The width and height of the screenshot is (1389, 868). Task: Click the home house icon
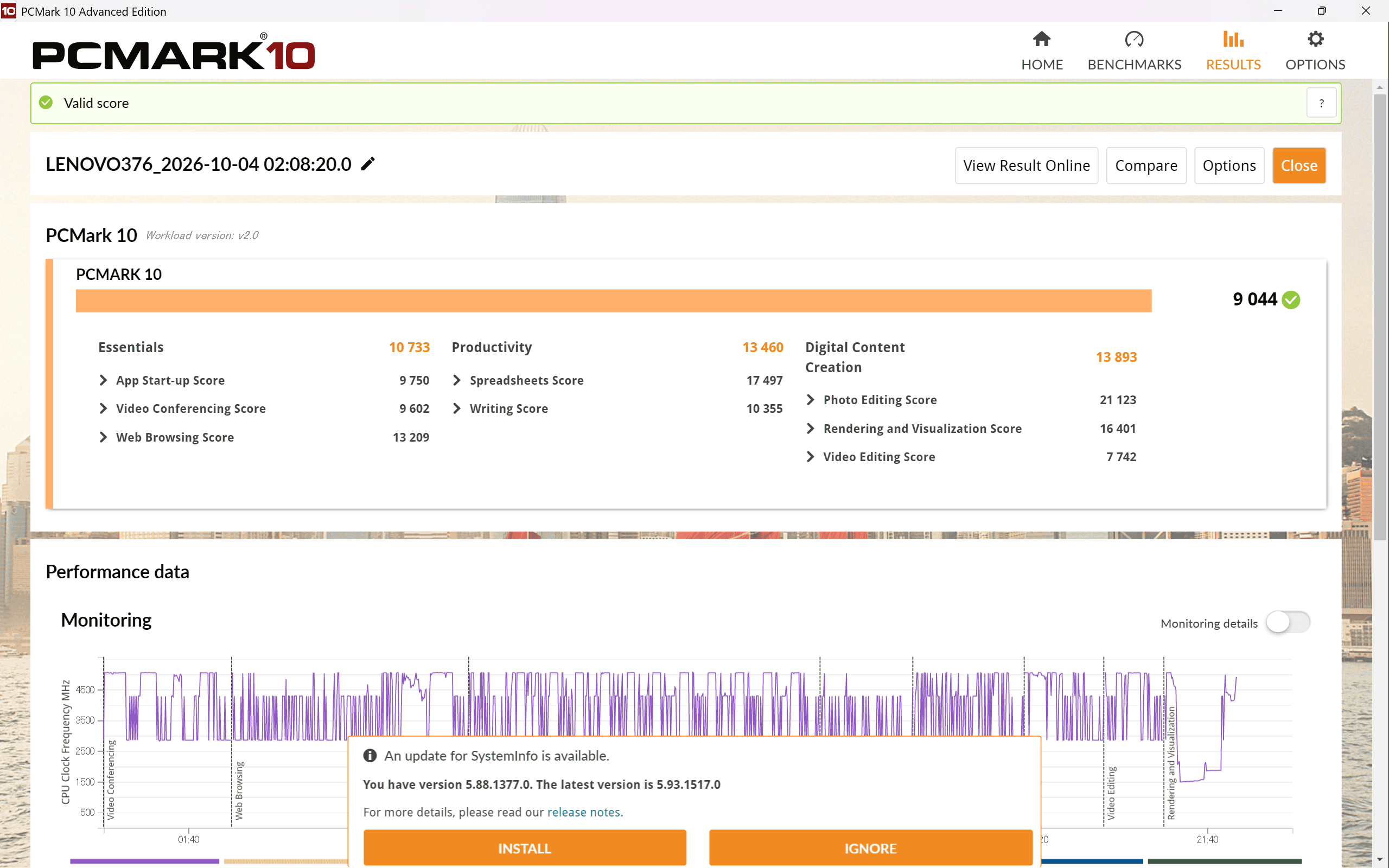[1042, 39]
